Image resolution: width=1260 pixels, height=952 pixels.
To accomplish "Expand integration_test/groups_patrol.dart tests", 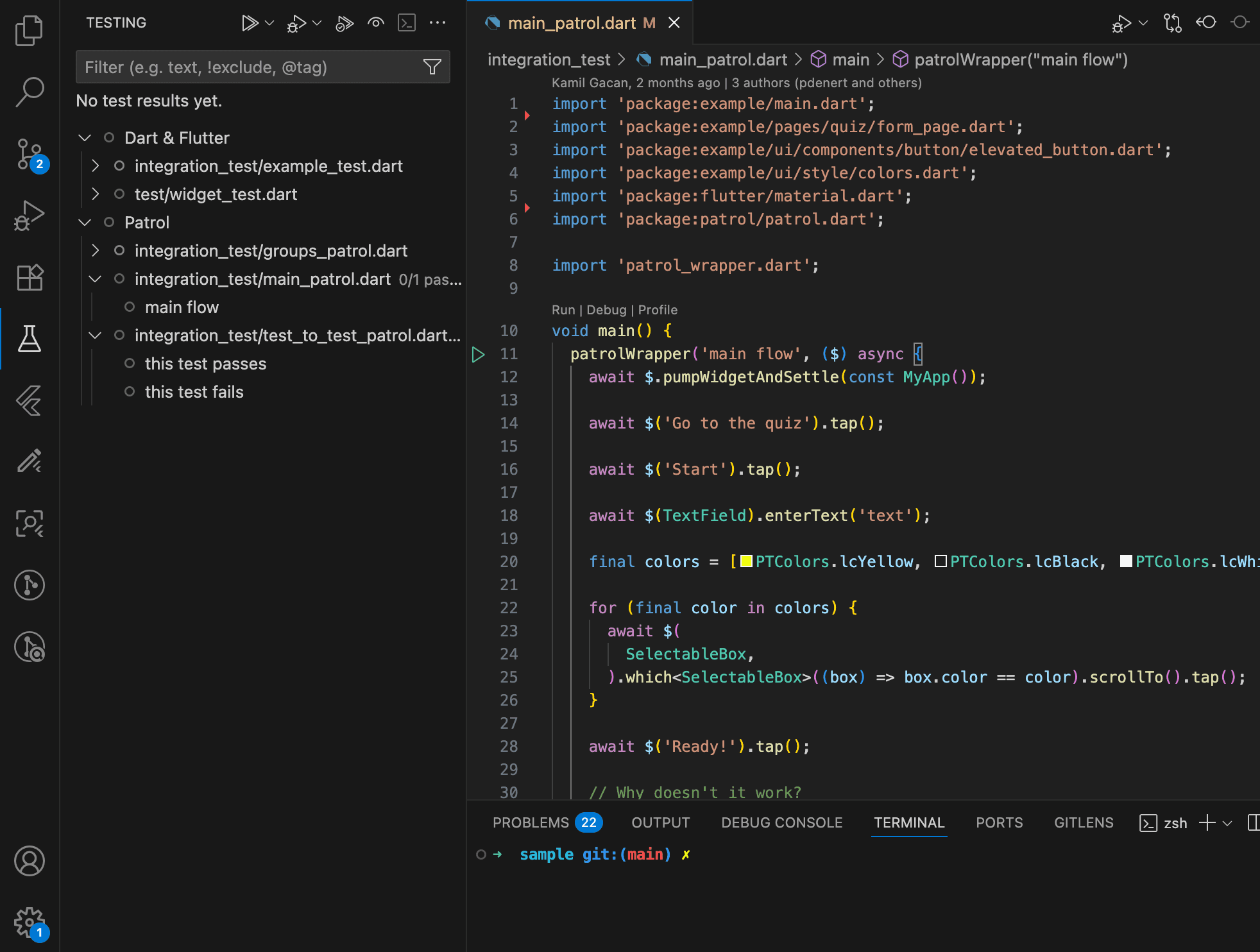I will [95, 250].
